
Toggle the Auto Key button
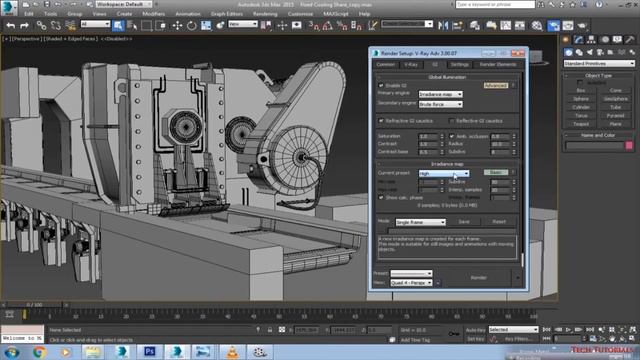(x=475, y=330)
